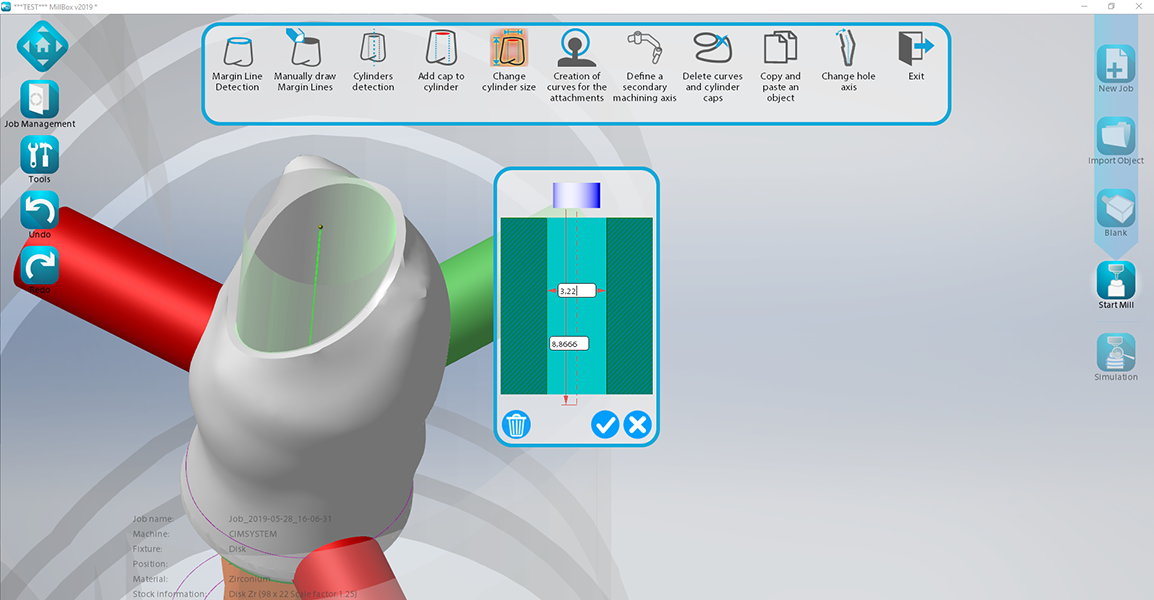
Task: Open Creation of curves for the attachments
Action: [576, 66]
